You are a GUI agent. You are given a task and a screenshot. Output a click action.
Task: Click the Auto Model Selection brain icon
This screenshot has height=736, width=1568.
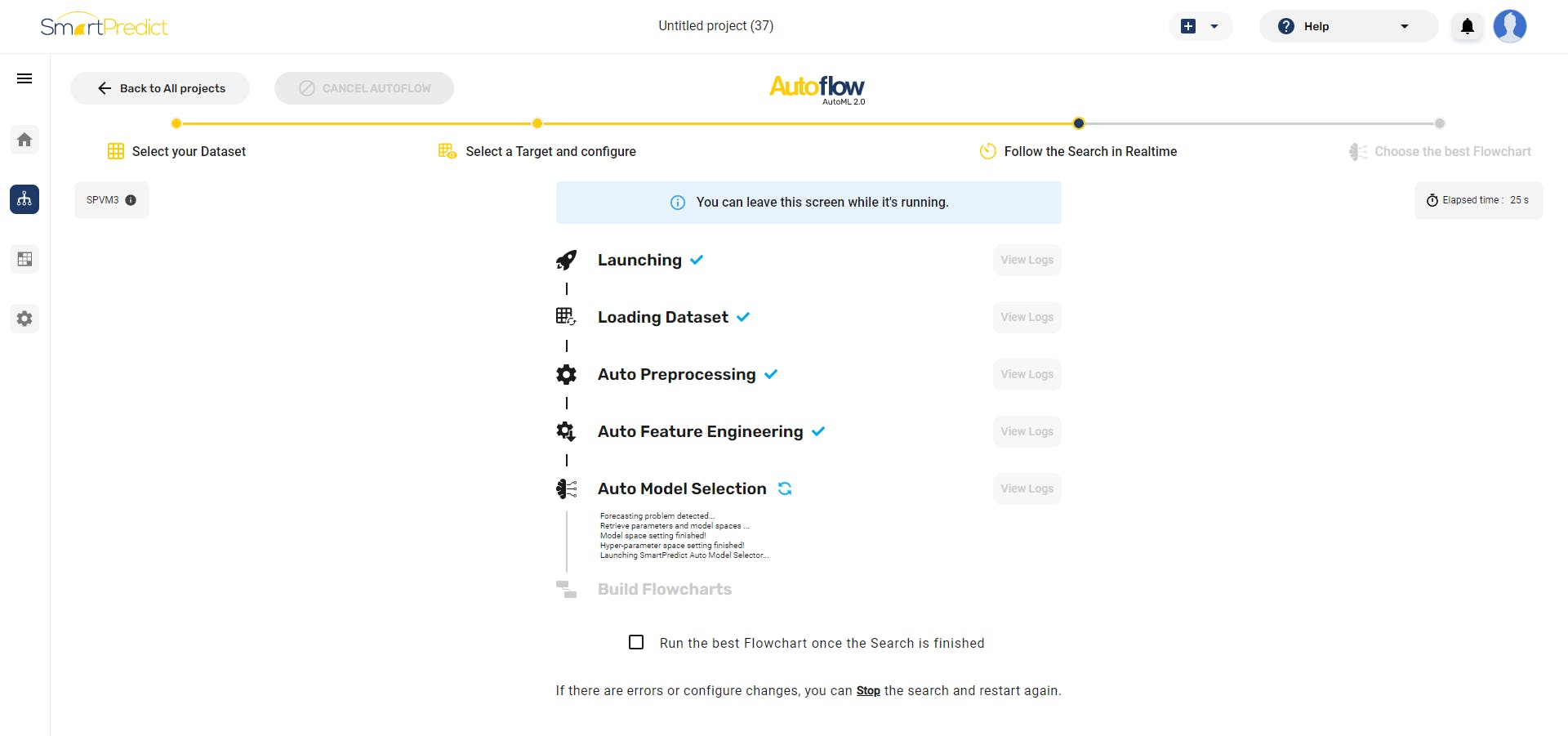[566, 488]
